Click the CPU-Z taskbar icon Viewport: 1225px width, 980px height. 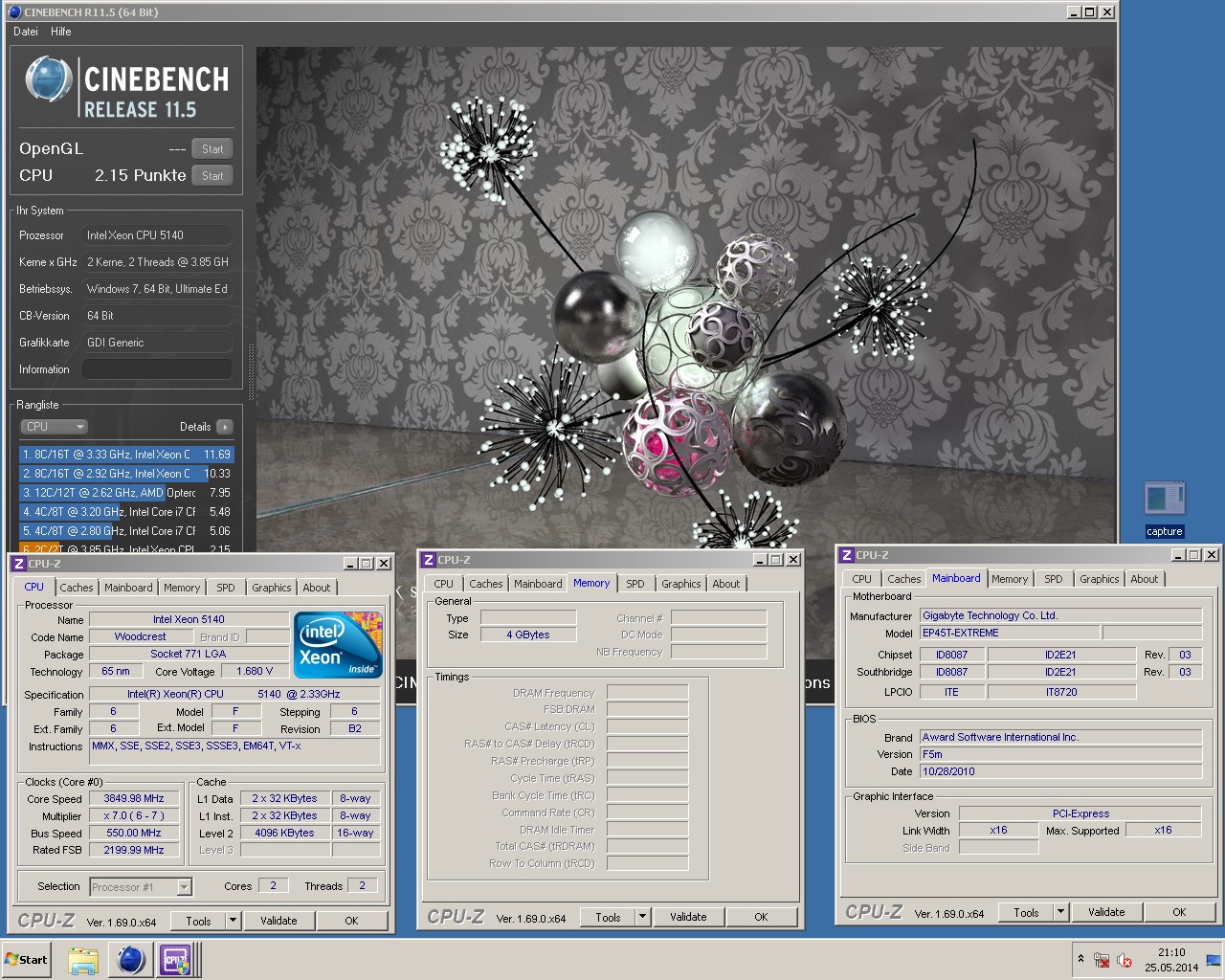[176, 960]
